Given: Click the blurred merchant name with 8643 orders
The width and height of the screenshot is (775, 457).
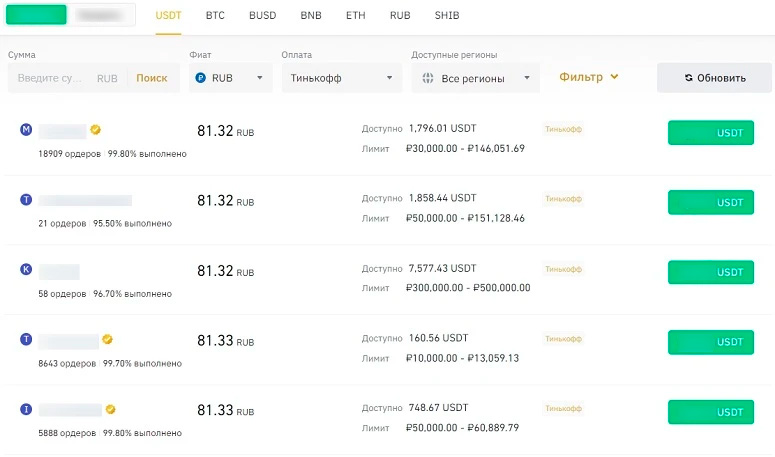Looking at the screenshot, I should coord(69,341).
